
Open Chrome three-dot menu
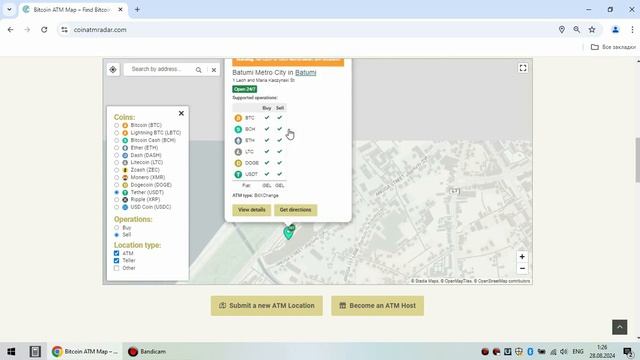(x=632, y=30)
